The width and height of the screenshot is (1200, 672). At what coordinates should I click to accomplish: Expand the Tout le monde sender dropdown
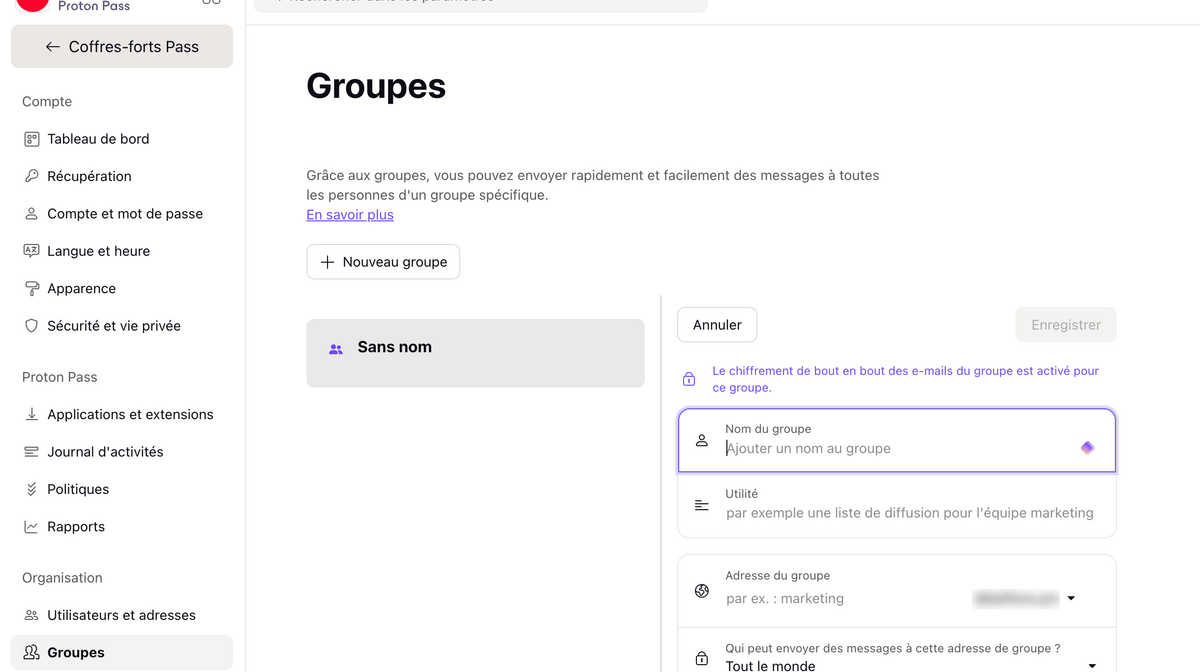(1092, 665)
